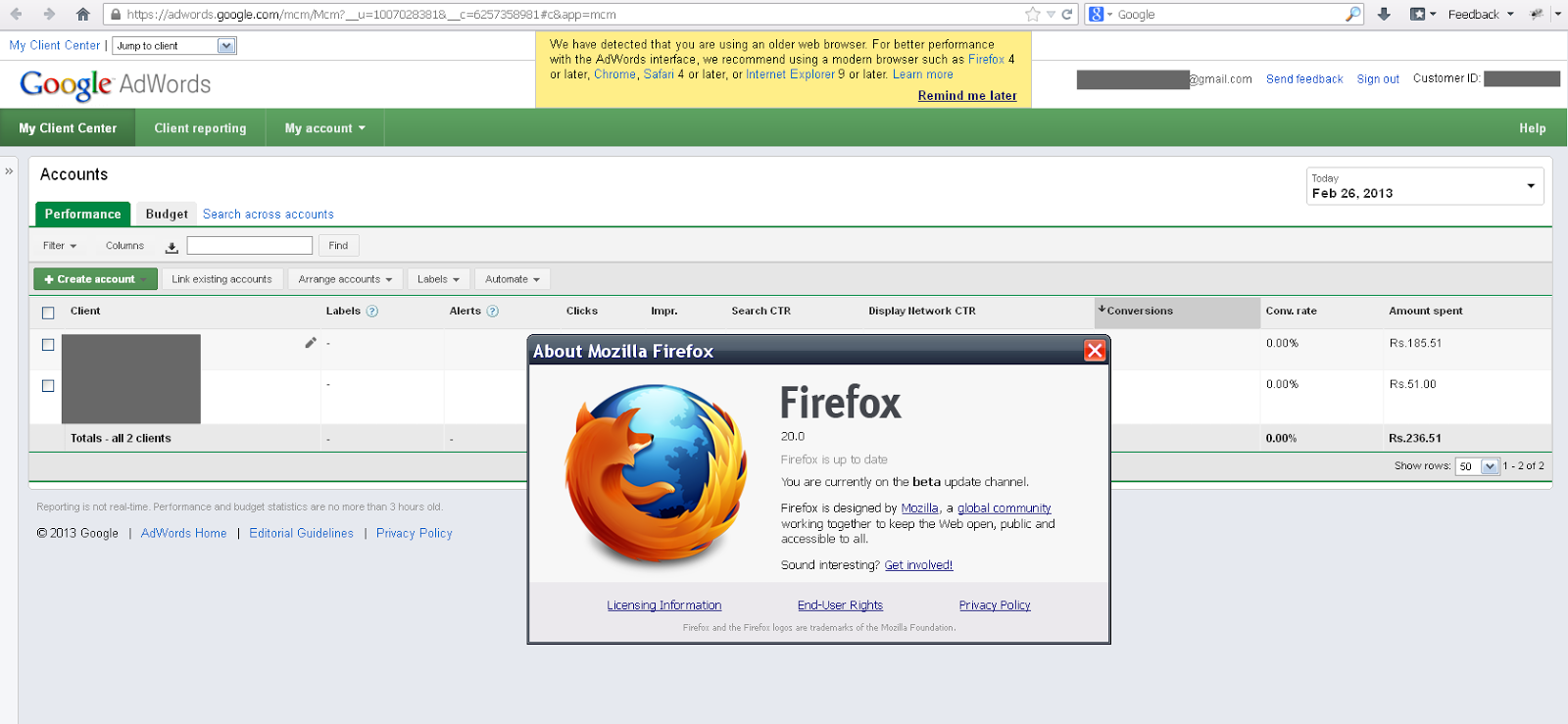Image resolution: width=1568 pixels, height=724 pixels.
Task: Open the Editorial Guidelines footer link
Action: [301, 533]
